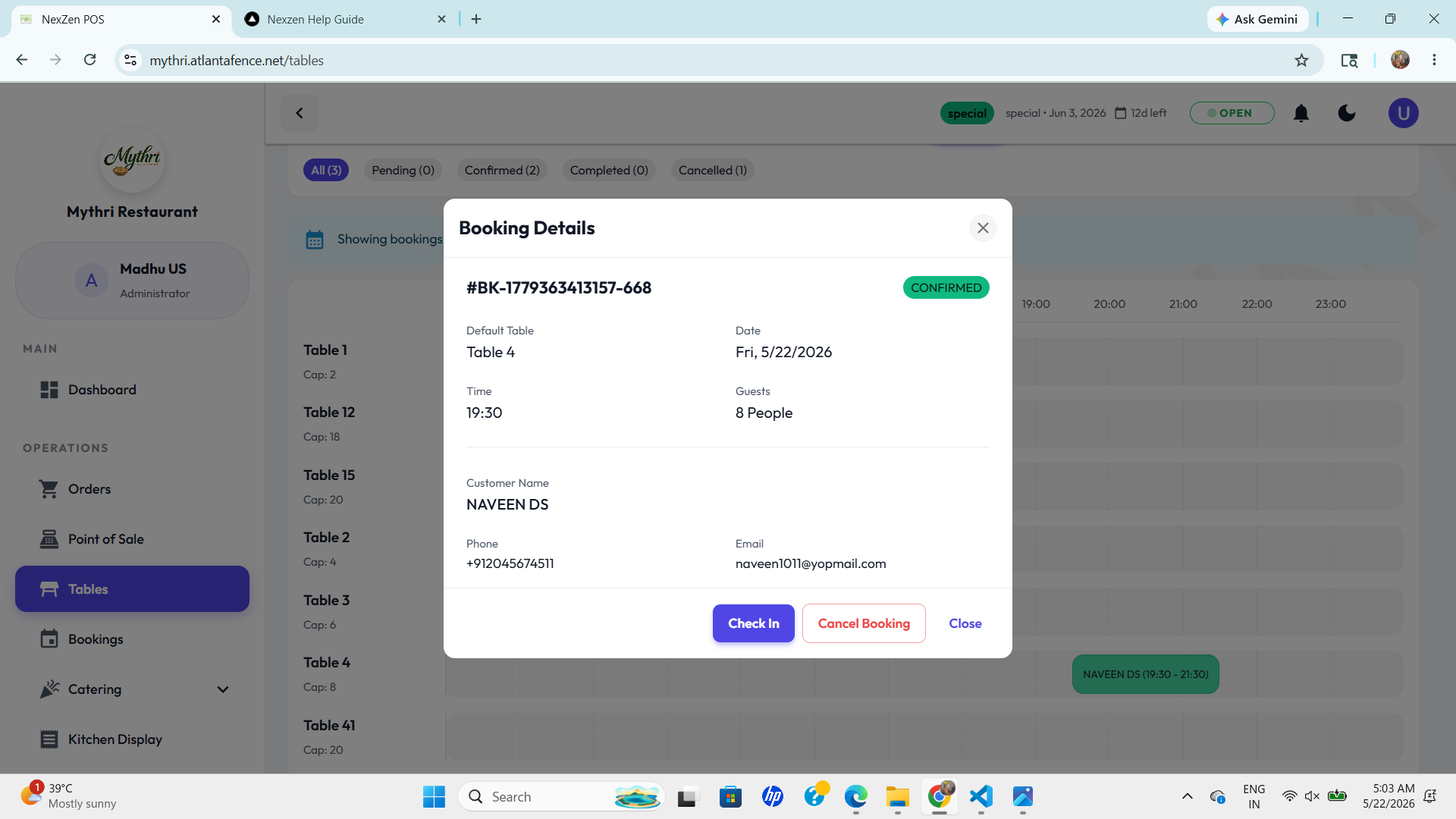The image size is (1456, 819).
Task: Open the Dashboard sidebar item
Action: [x=132, y=390]
